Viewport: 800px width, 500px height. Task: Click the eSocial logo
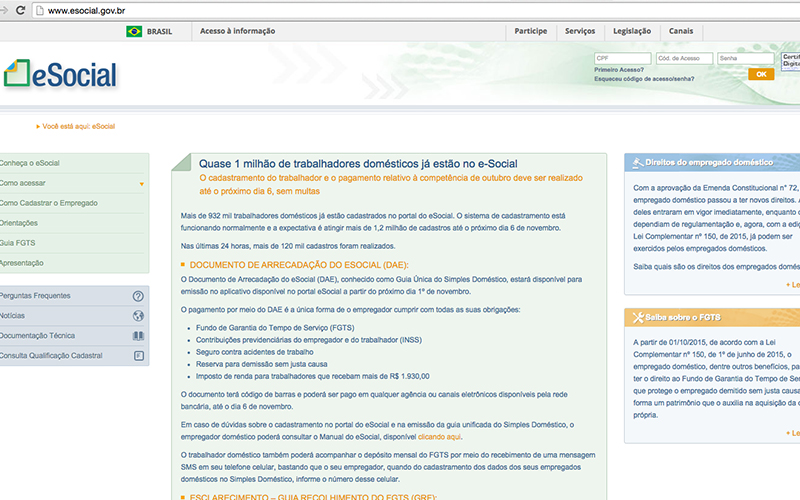click(61, 74)
